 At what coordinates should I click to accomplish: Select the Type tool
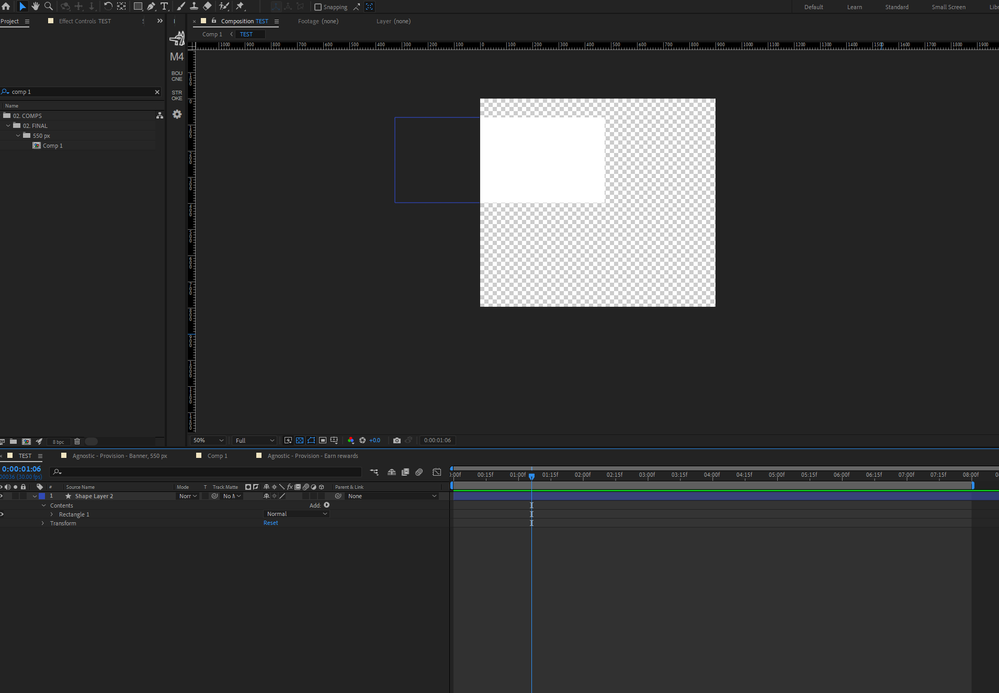pyautogui.click(x=164, y=6)
